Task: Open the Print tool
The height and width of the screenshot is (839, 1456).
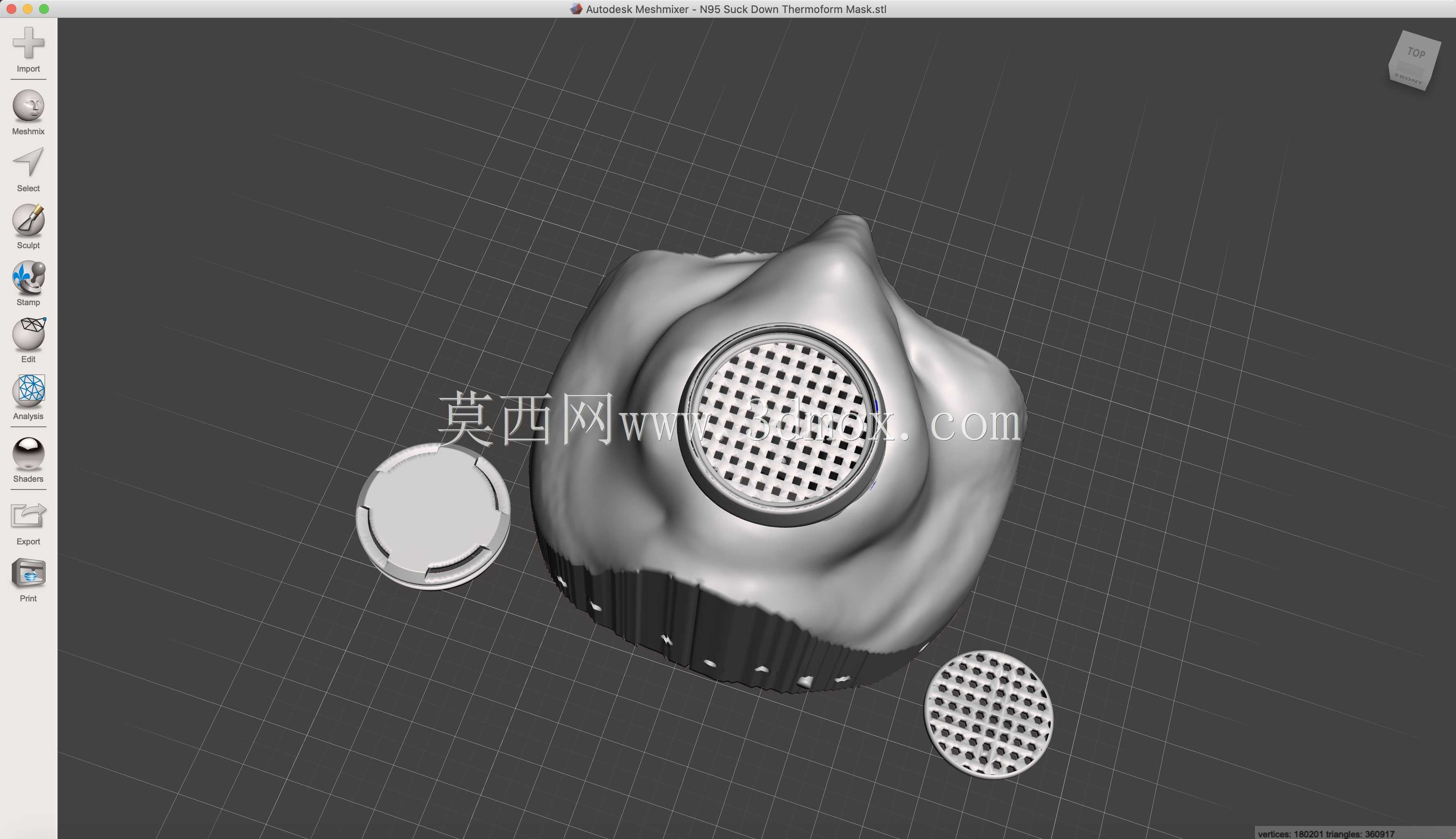Action: click(28, 580)
